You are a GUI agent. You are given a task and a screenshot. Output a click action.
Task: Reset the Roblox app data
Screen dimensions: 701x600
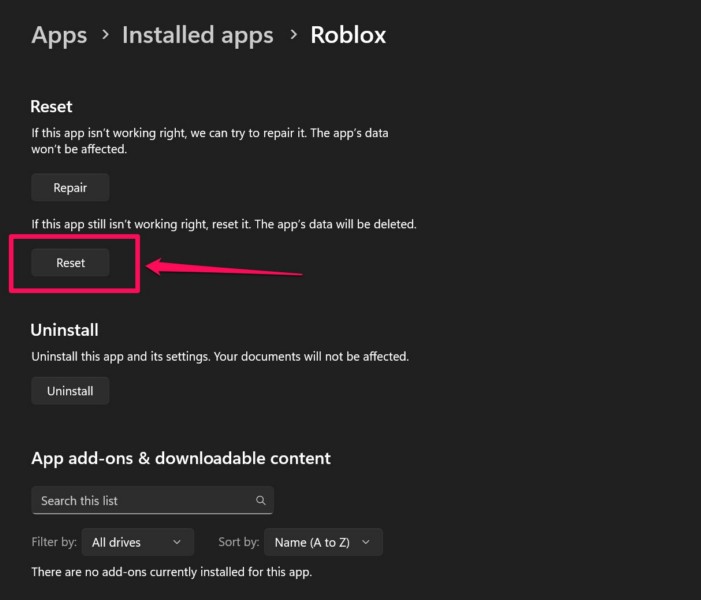[70, 263]
